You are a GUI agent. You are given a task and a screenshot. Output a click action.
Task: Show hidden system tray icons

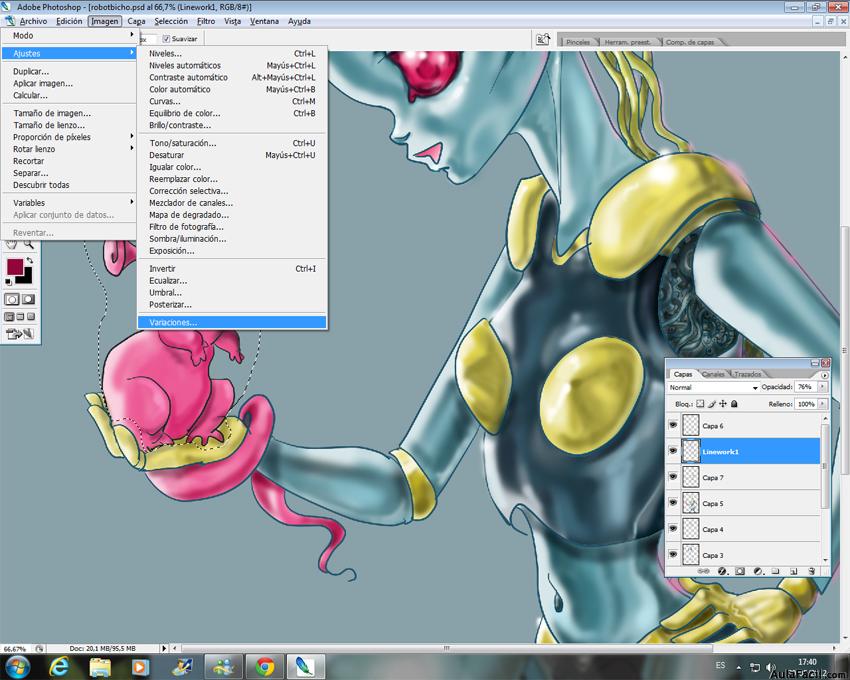tap(739, 667)
